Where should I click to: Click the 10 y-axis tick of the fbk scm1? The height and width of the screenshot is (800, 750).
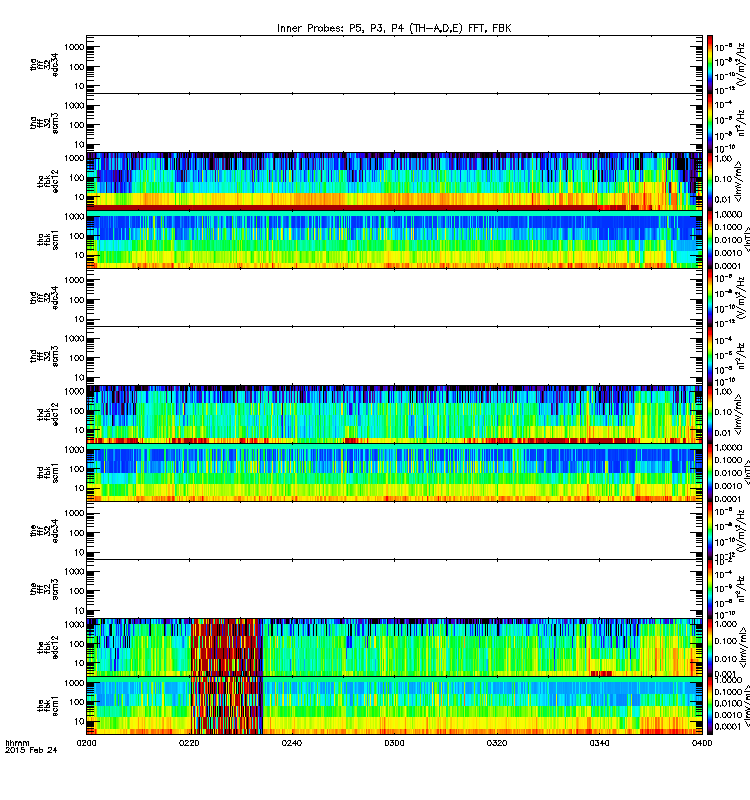coord(79,721)
